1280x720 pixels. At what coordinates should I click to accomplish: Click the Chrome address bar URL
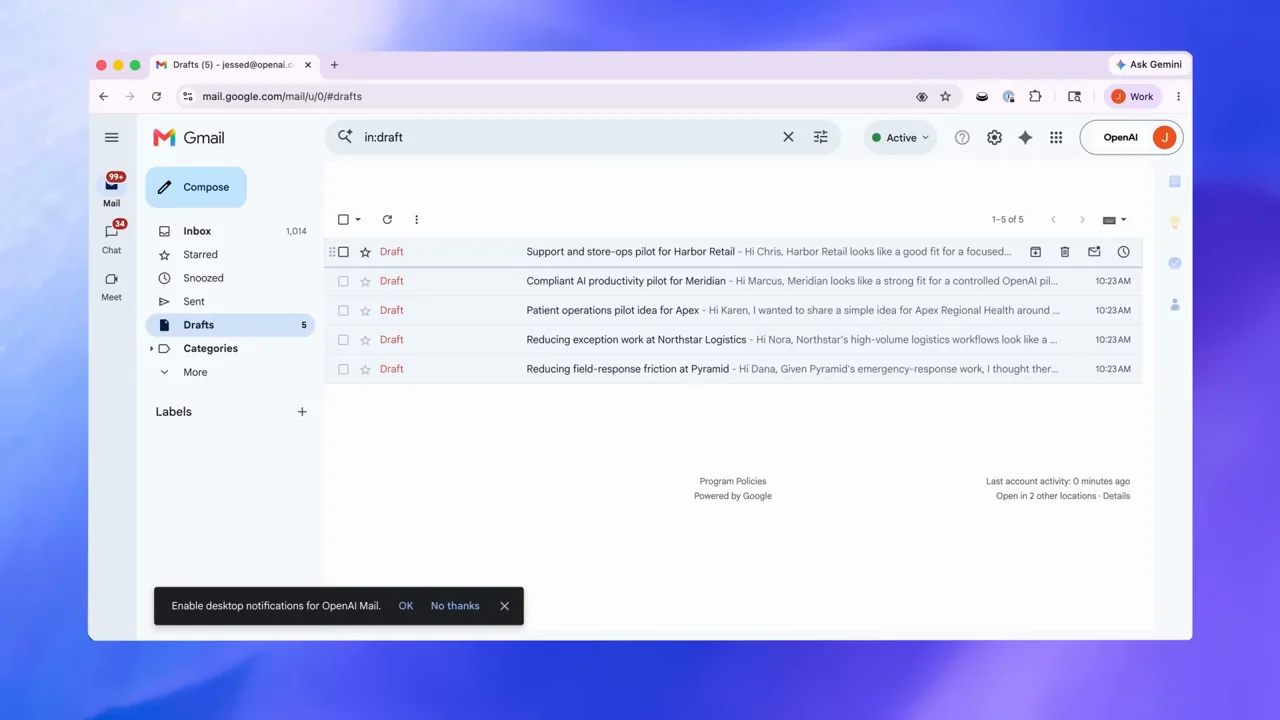click(282, 97)
